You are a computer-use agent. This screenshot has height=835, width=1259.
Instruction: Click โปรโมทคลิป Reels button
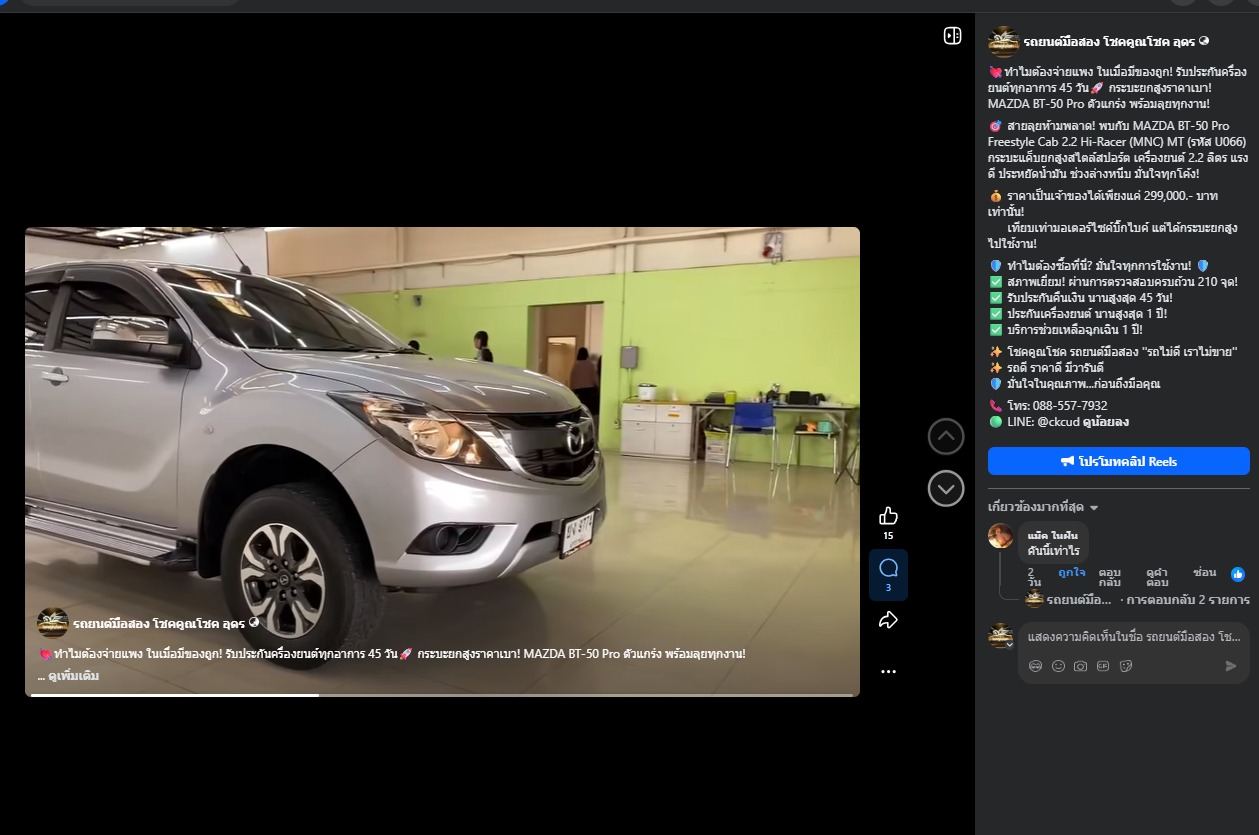(x=1119, y=461)
